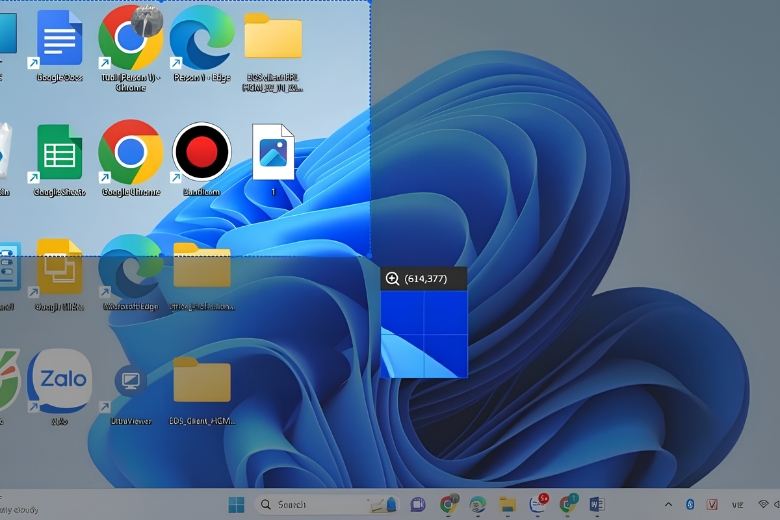This screenshot has width=780, height=520.
Task: Select the image file named 1
Action: tap(273, 158)
